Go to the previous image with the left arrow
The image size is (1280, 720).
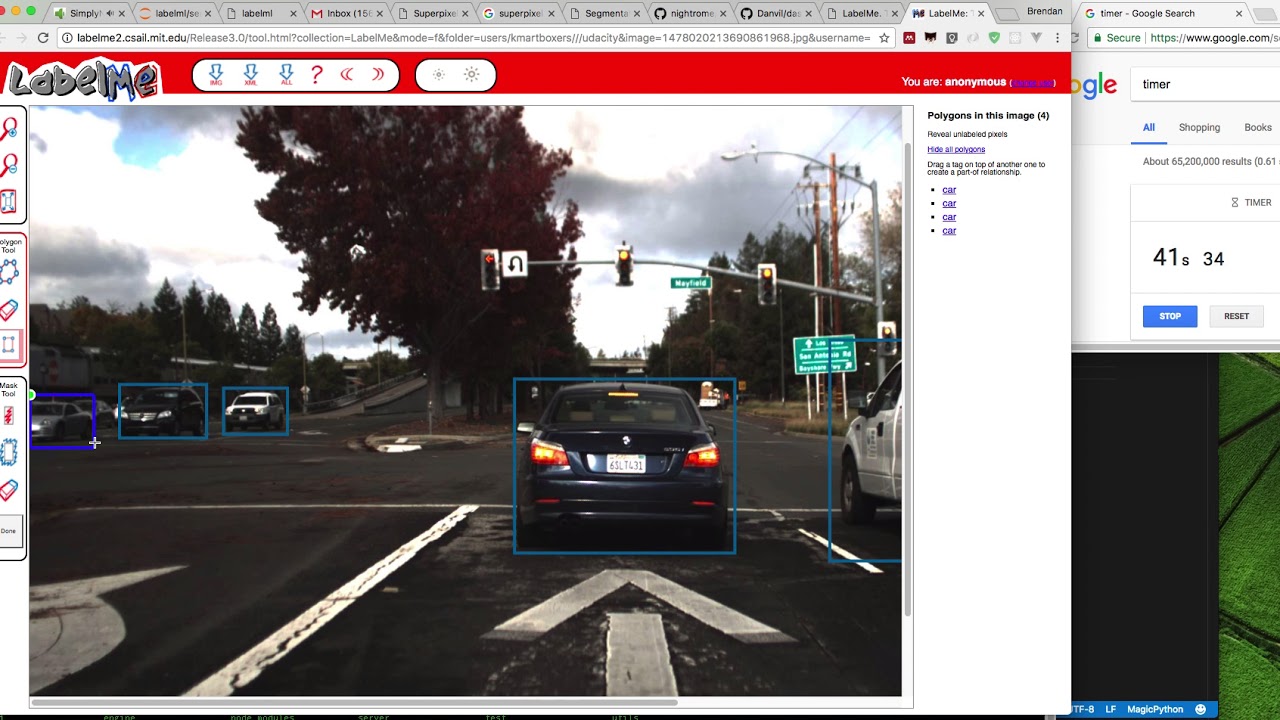347,75
